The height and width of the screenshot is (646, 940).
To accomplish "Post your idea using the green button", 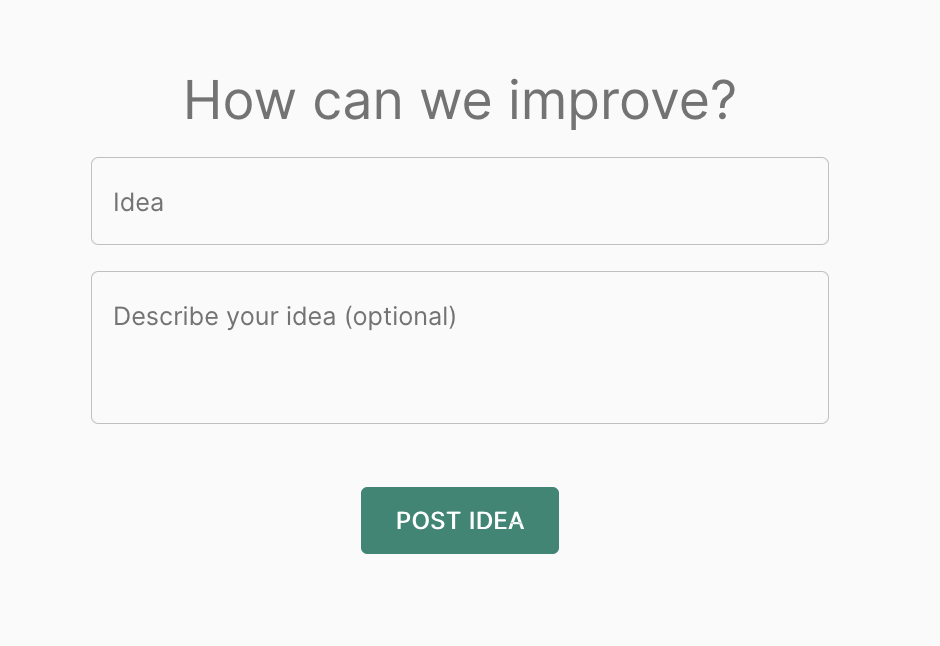I will (459, 520).
